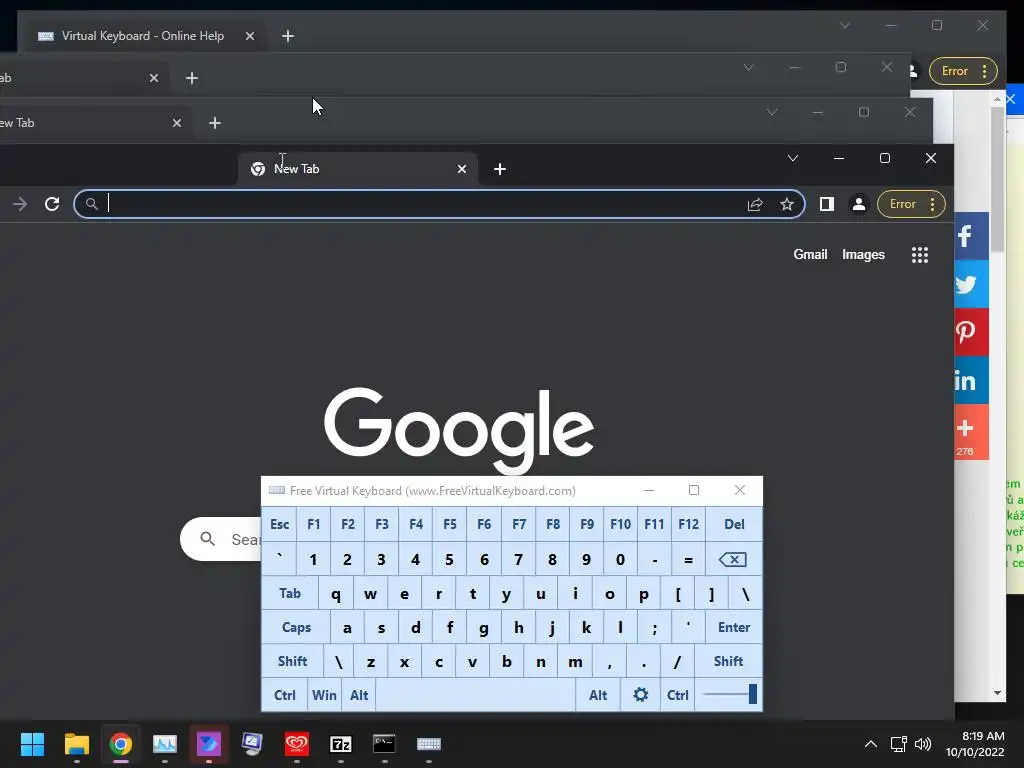Open Chrome side panel icon

click(x=827, y=204)
